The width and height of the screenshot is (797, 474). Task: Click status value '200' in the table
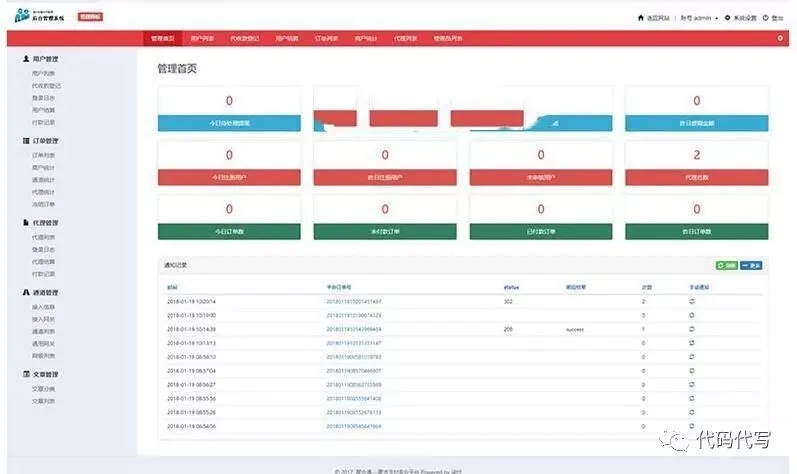click(508, 329)
